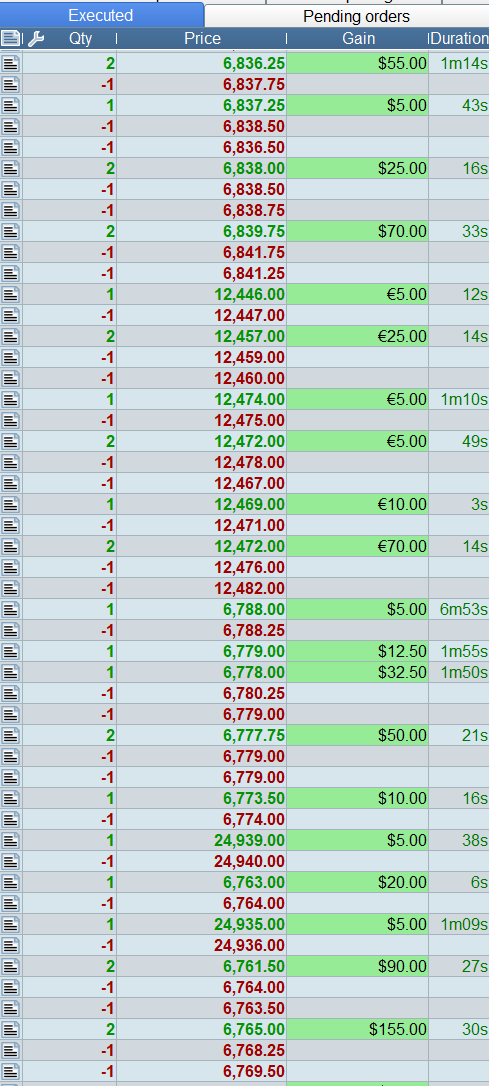Image resolution: width=489 pixels, height=1086 pixels.
Task: Click the 1m14s duration cell
Action: [x=459, y=64]
